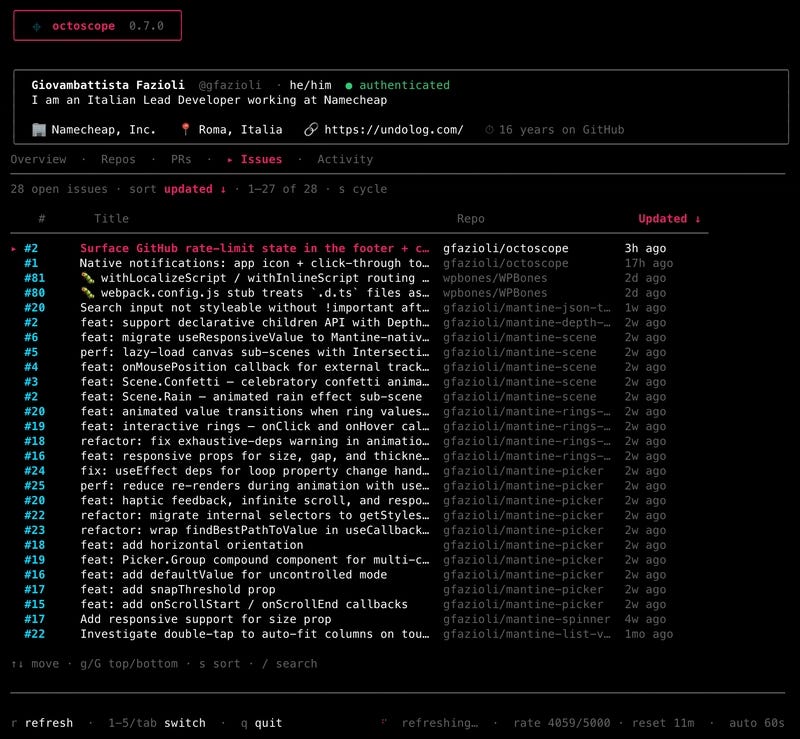Select issue 'Surface GitHub rate-limit state in the footer'
This screenshot has height=739, width=800.
pyautogui.click(x=359, y=249)
